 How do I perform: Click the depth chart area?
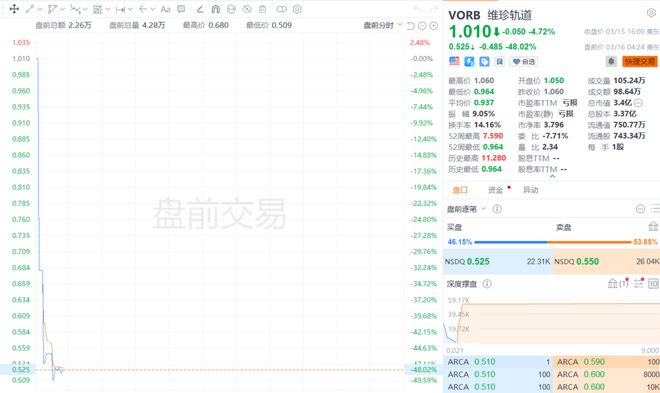coord(551,321)
